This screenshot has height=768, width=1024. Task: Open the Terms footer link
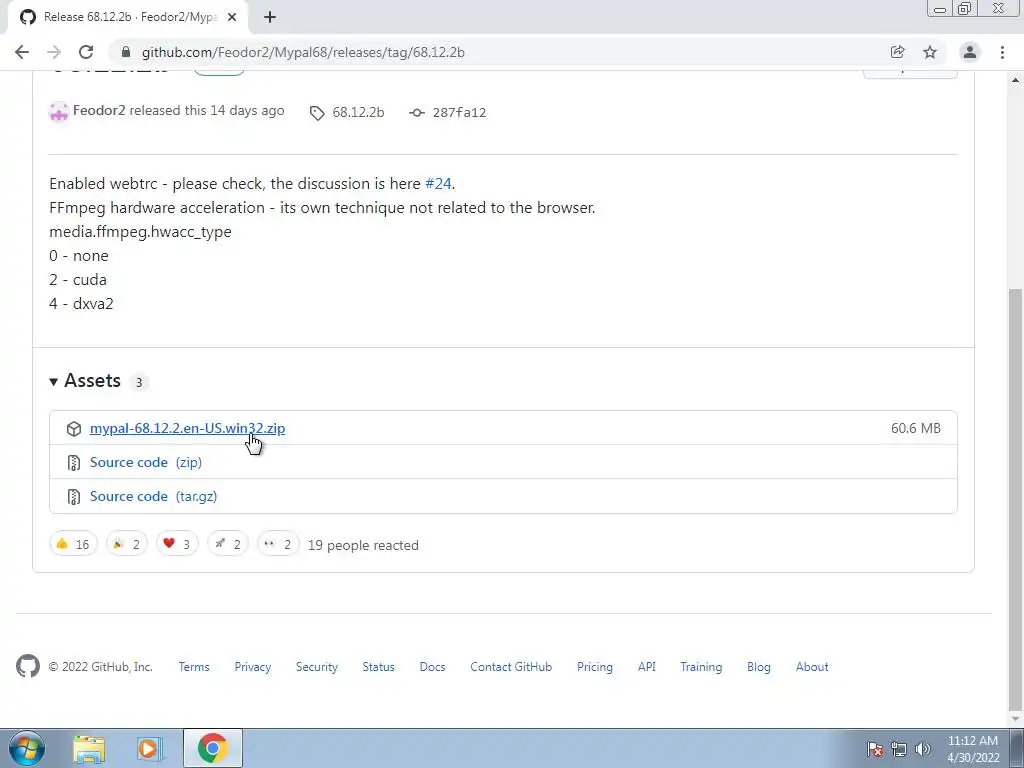pos(194,667)
